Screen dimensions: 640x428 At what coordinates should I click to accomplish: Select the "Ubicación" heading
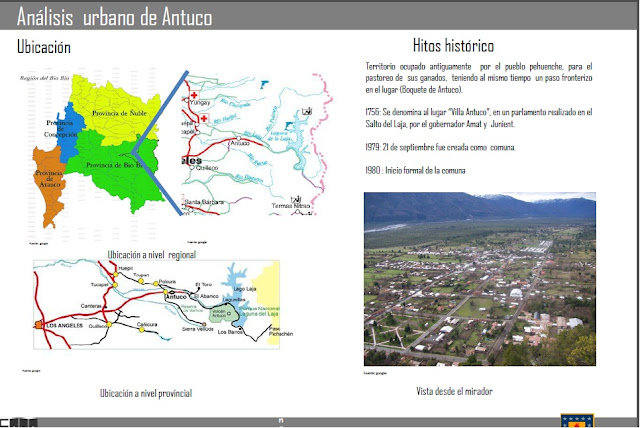pyautogui.click(x=44, y=47)
